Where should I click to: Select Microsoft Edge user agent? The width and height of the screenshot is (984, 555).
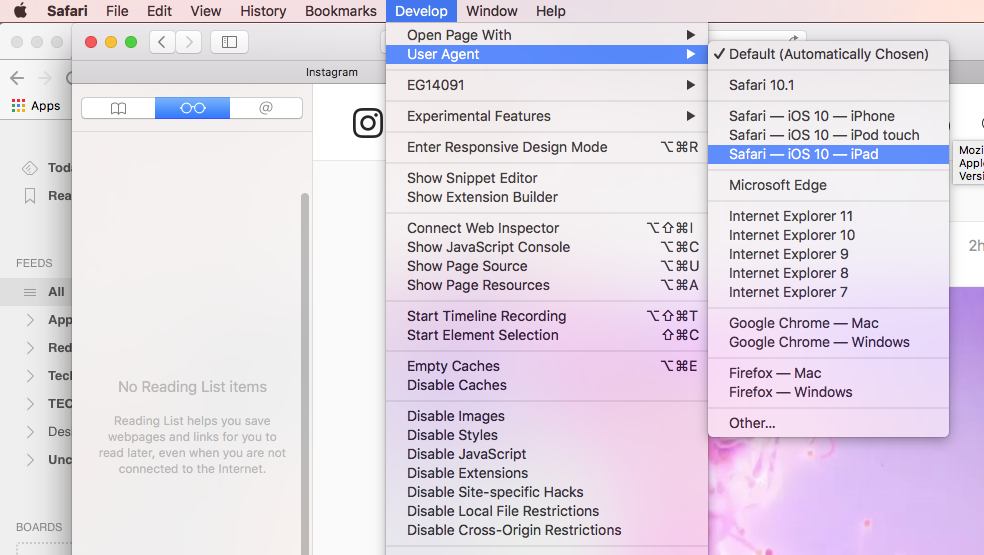coord(828,185)
